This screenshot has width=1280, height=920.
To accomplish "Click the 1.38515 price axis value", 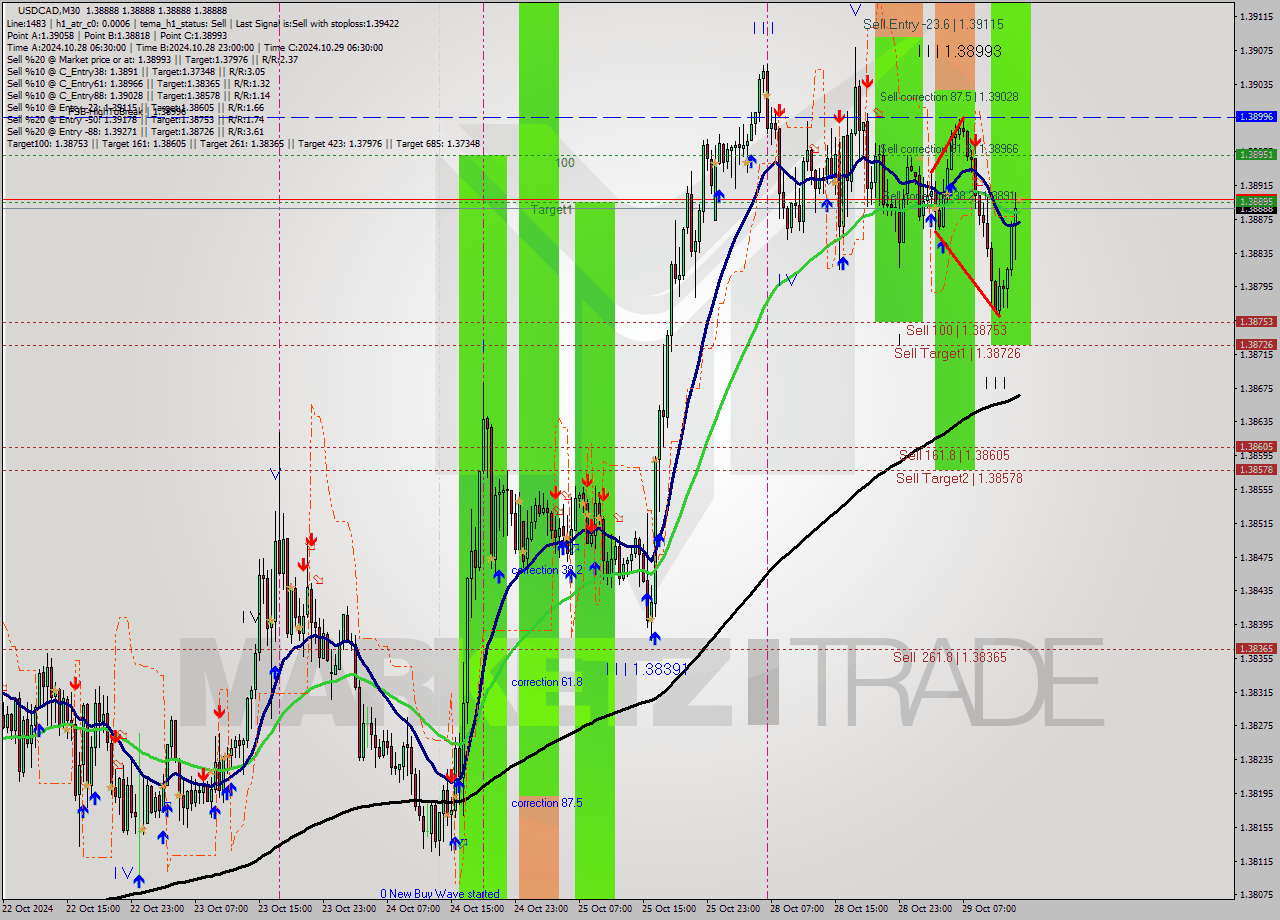I will coord(1255,523).
